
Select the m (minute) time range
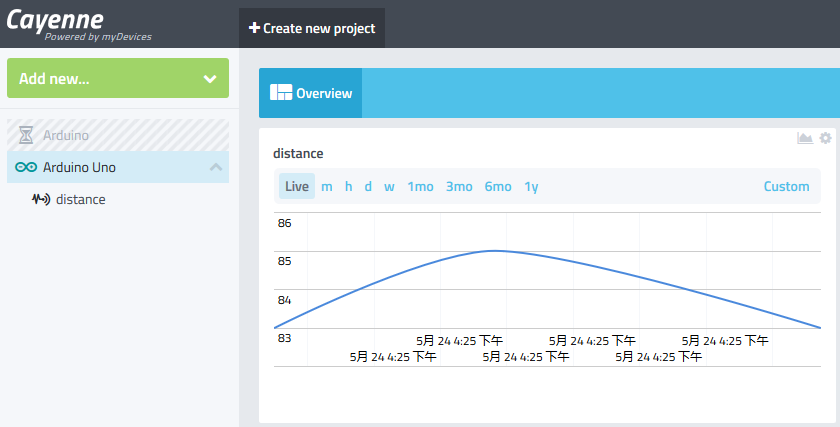327,186
